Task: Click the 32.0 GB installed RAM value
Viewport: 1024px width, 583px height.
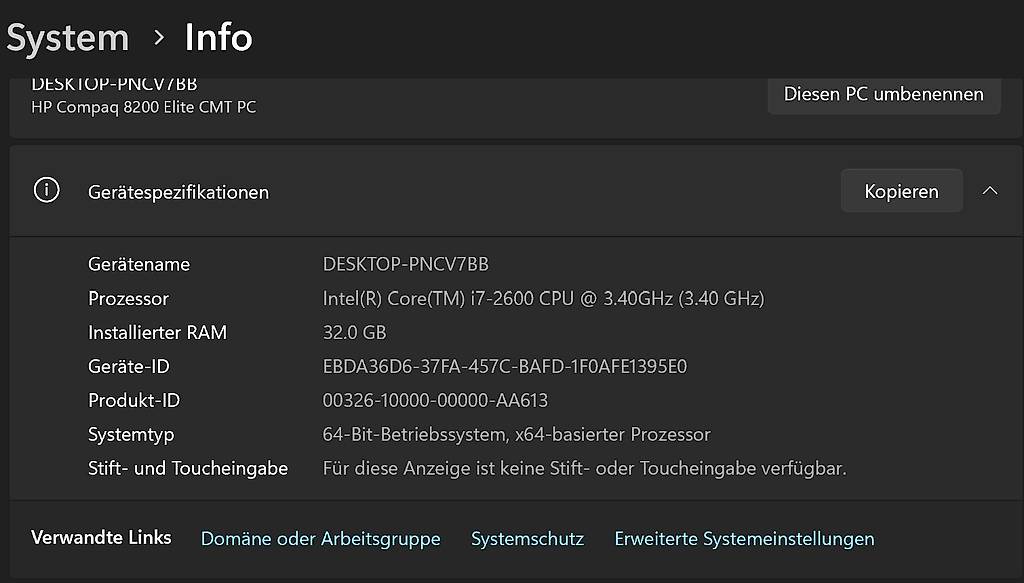Action: [x=354, y=332]
